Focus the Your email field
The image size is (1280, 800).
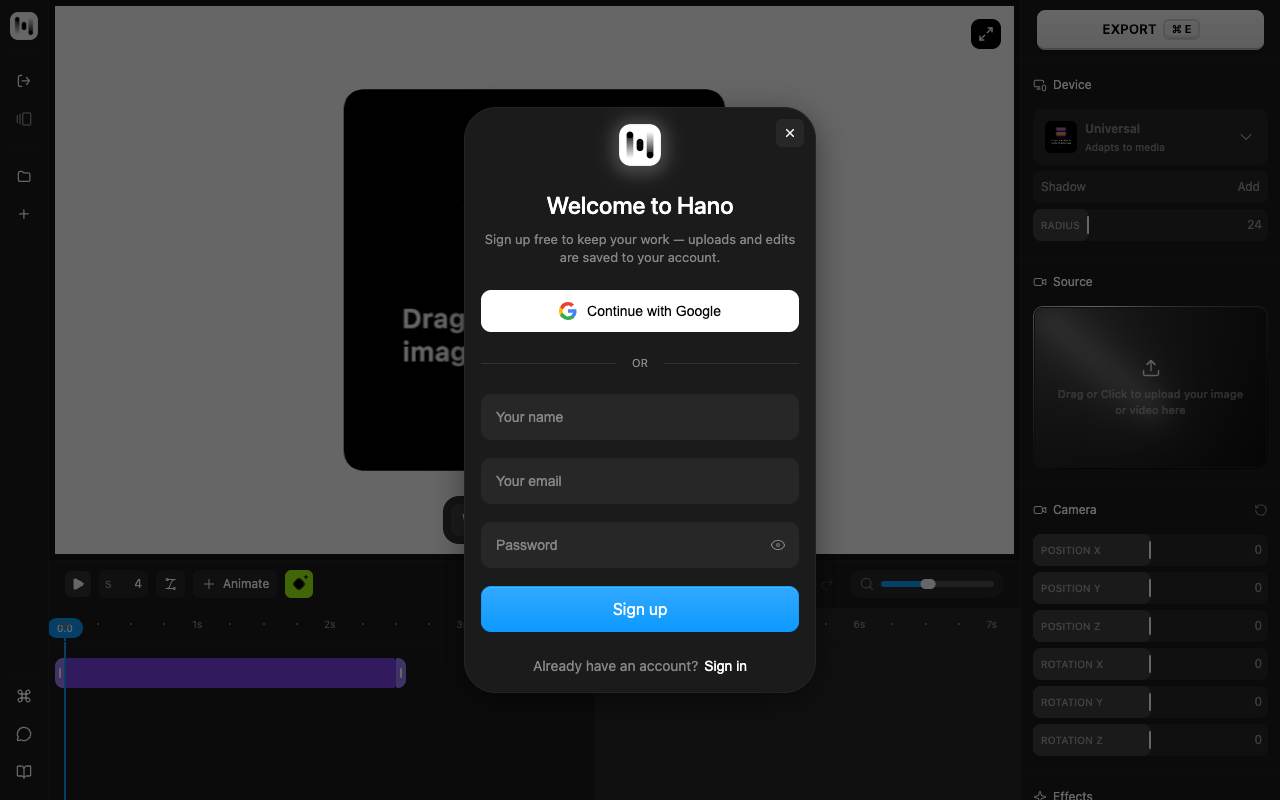pos(640,481)
